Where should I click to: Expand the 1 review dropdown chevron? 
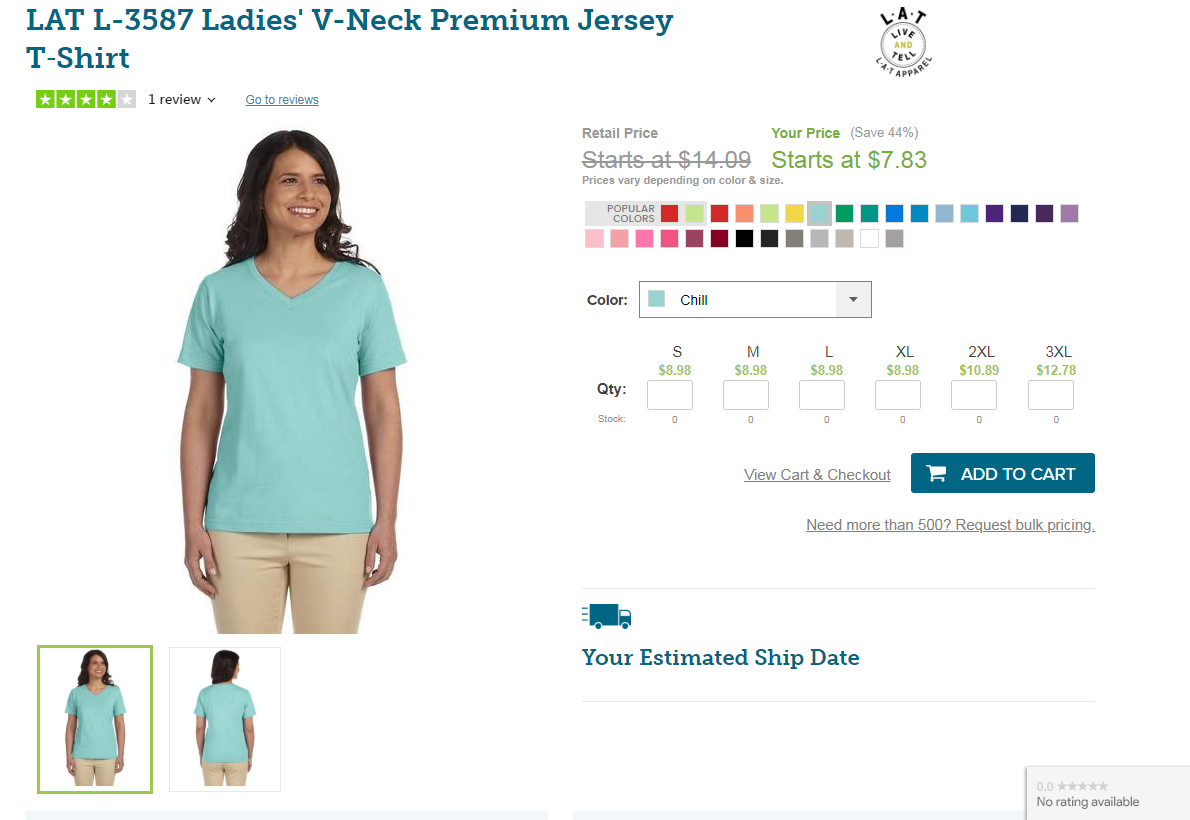click(x=212, y=100)
